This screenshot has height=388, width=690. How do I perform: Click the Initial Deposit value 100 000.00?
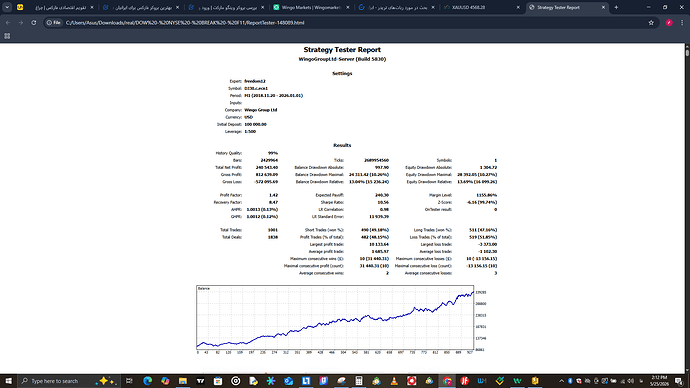coord(255,124)
